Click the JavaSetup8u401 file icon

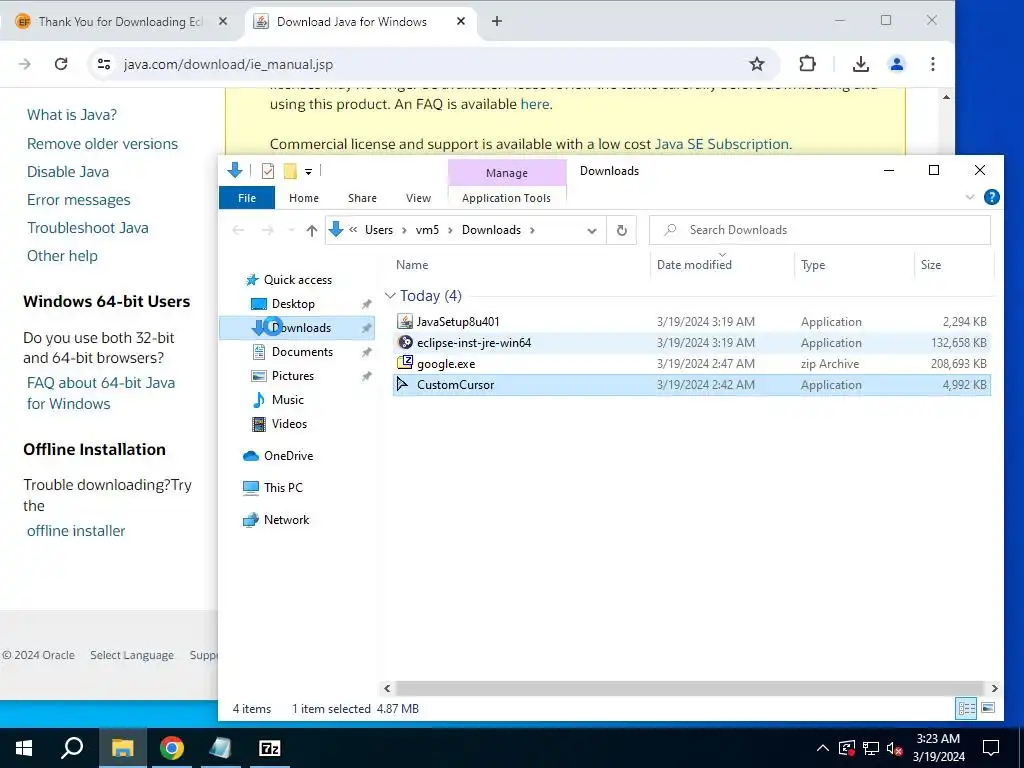click(405, 321)
